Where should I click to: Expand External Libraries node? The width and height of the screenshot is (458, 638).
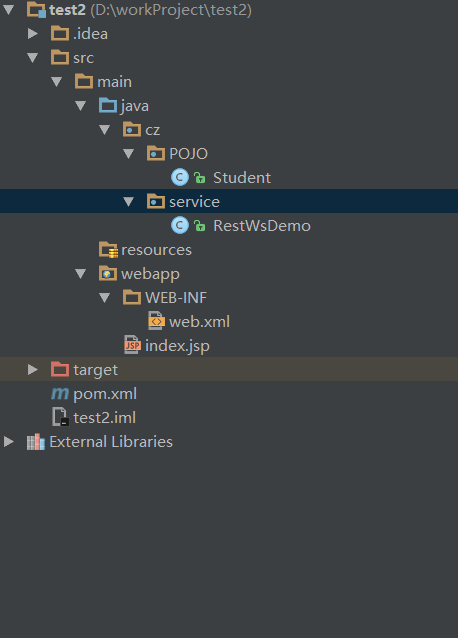(9, 441)
